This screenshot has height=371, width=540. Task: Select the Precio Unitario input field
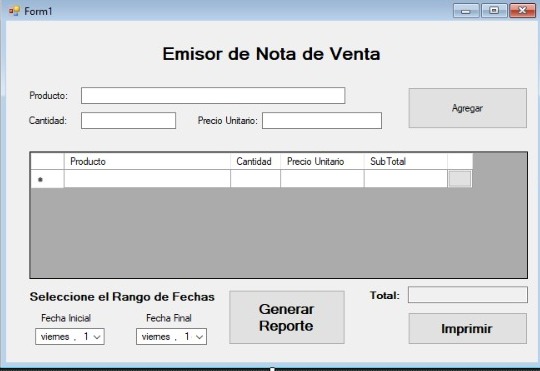point(322,121)
